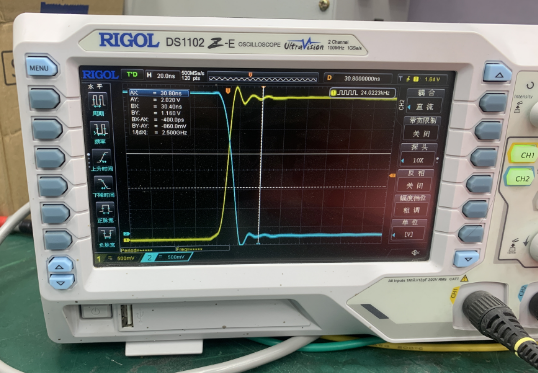Push the physical CH1 button
538x373 pixels.
click(x=523, y=154)
